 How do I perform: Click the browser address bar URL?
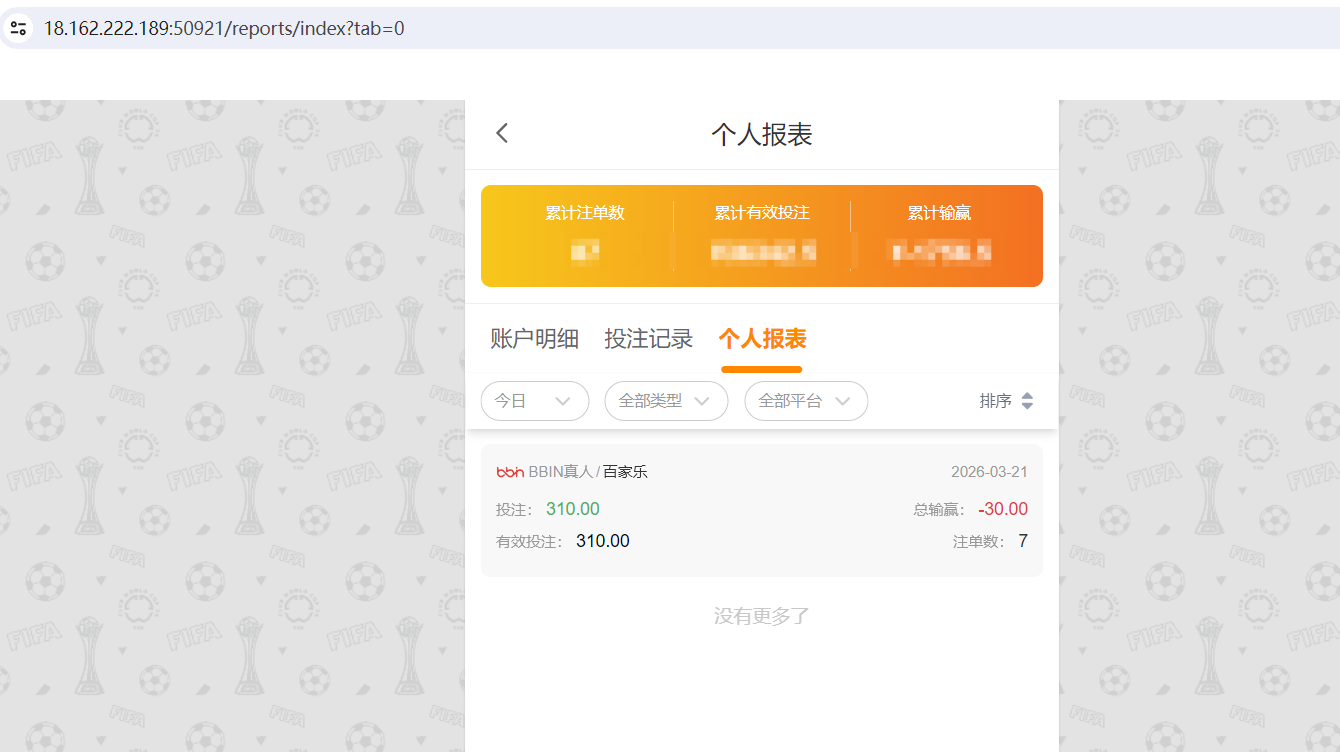(222, 27)
